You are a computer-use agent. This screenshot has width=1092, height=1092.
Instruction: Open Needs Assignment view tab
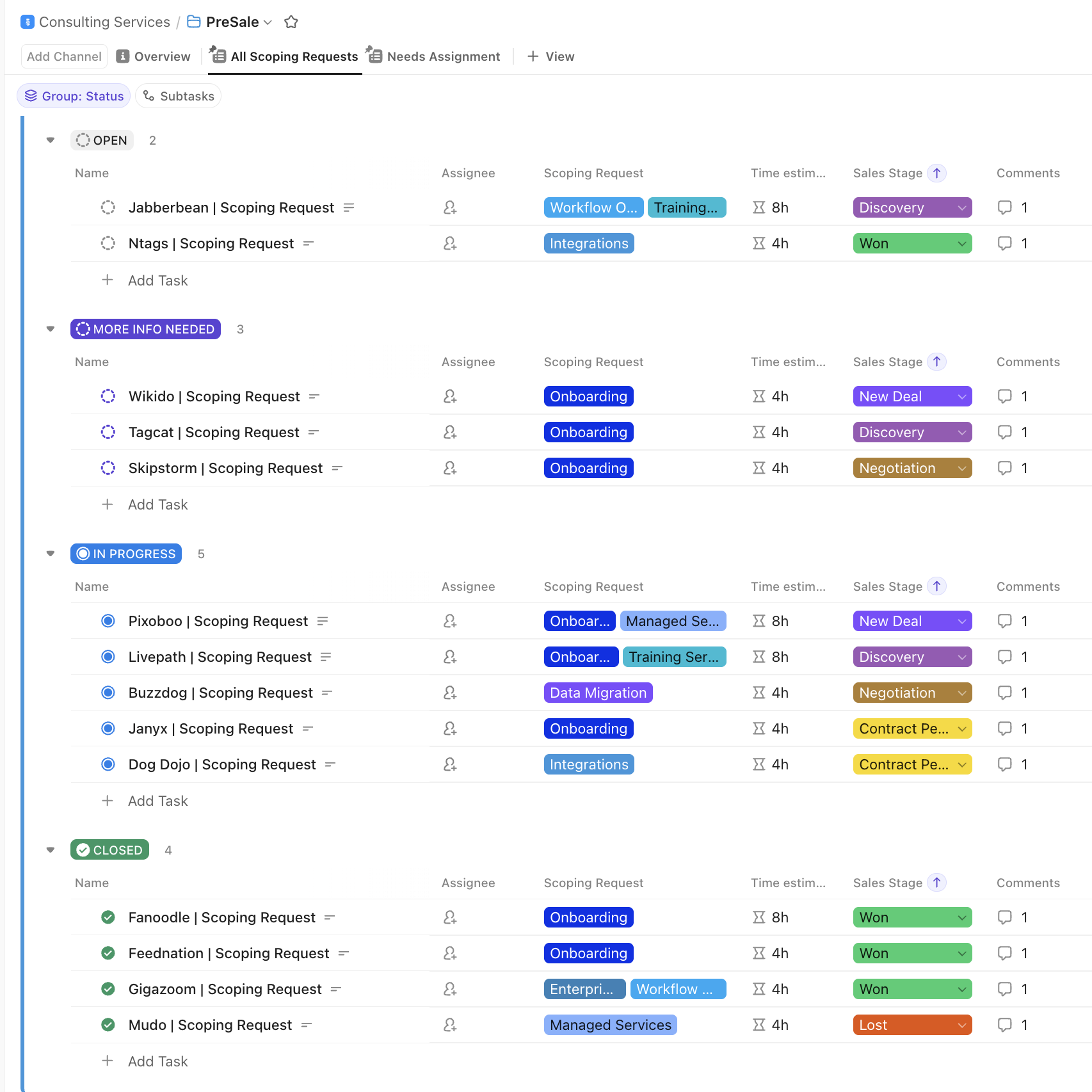click(x=434, y=56)
